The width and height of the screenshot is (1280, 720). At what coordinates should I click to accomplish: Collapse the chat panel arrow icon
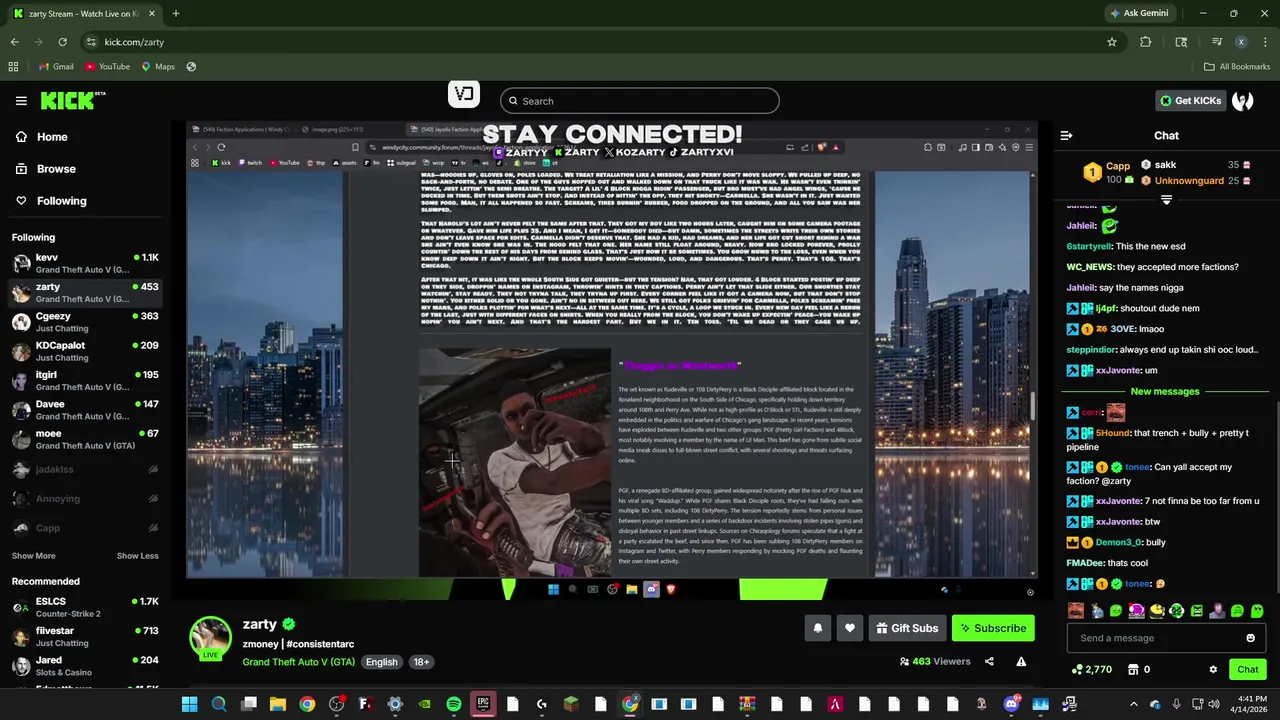(x=1066, y=135)
